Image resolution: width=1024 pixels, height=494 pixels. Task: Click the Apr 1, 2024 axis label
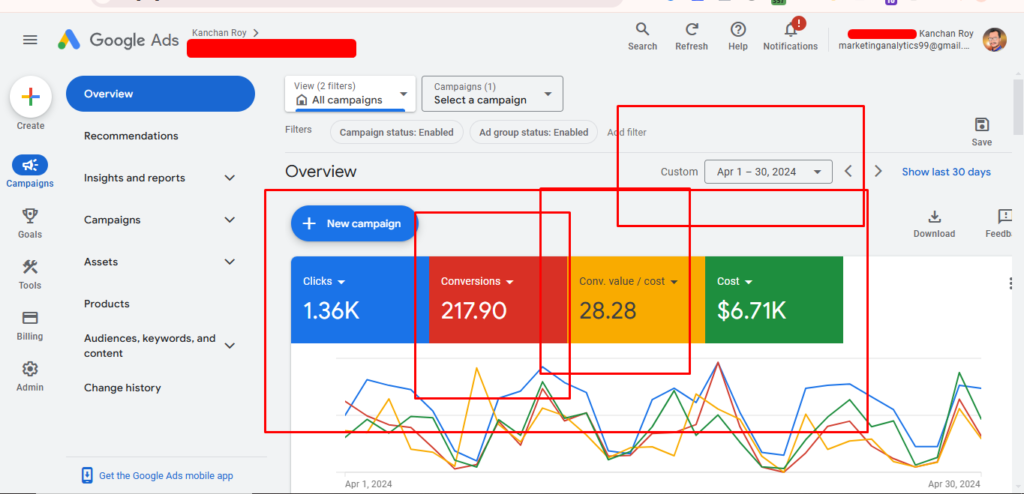368,484
